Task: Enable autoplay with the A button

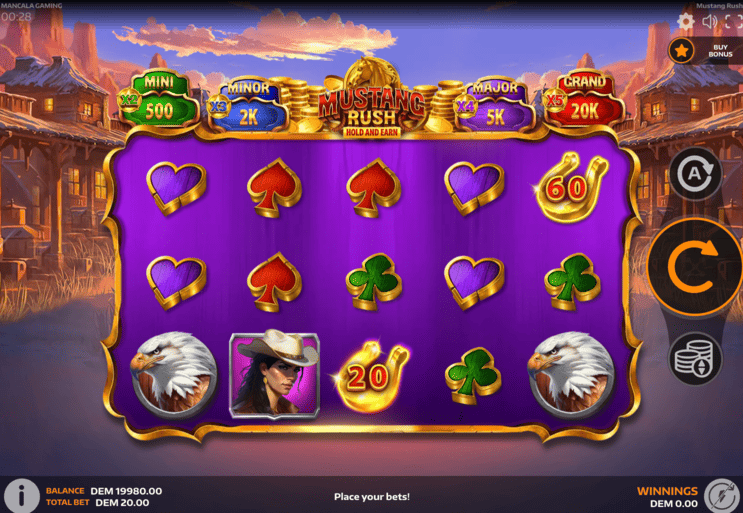Action: (695, 174)
